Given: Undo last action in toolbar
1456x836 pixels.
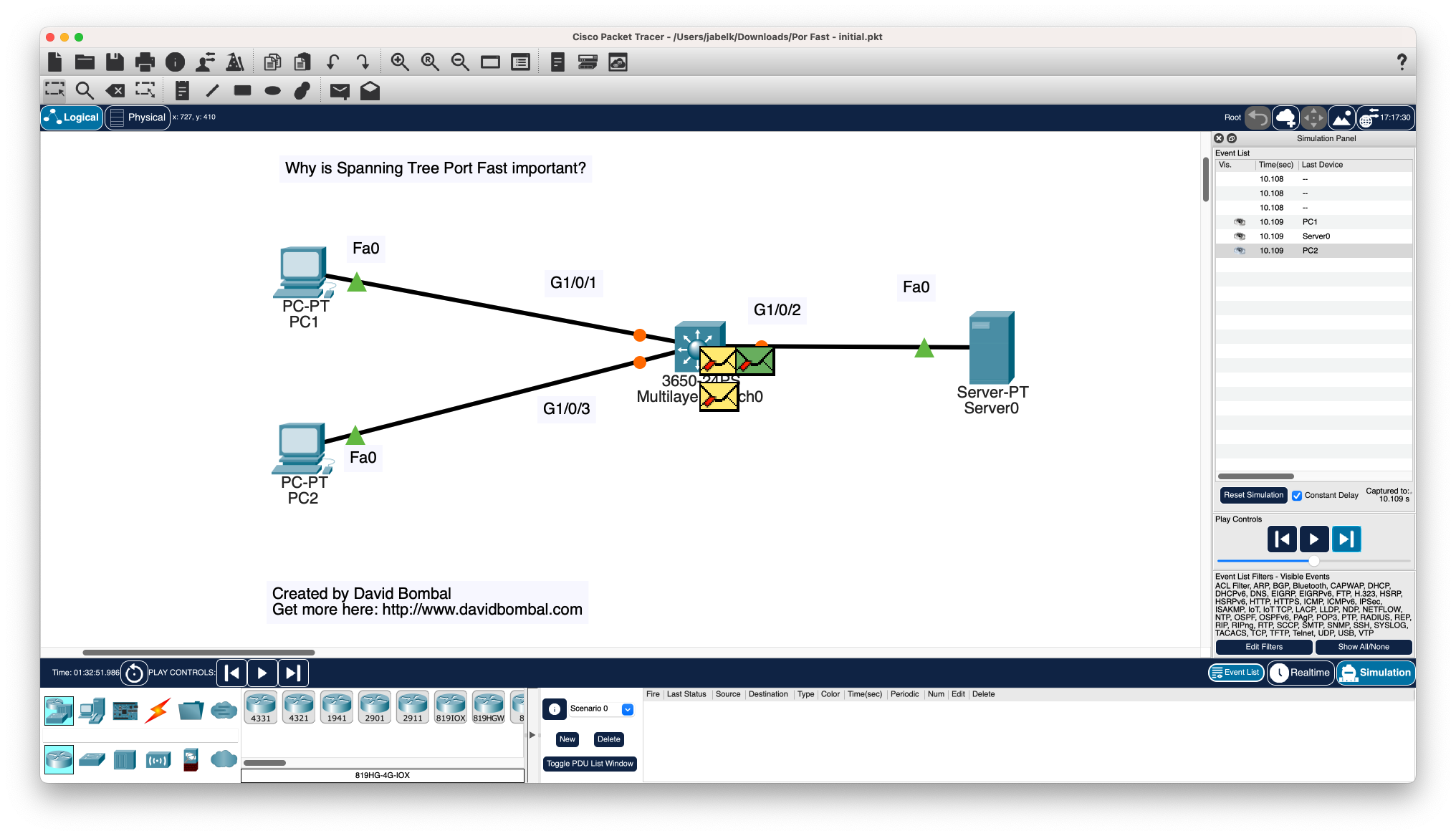Looking at the screenshot, I should coord(333,62).
